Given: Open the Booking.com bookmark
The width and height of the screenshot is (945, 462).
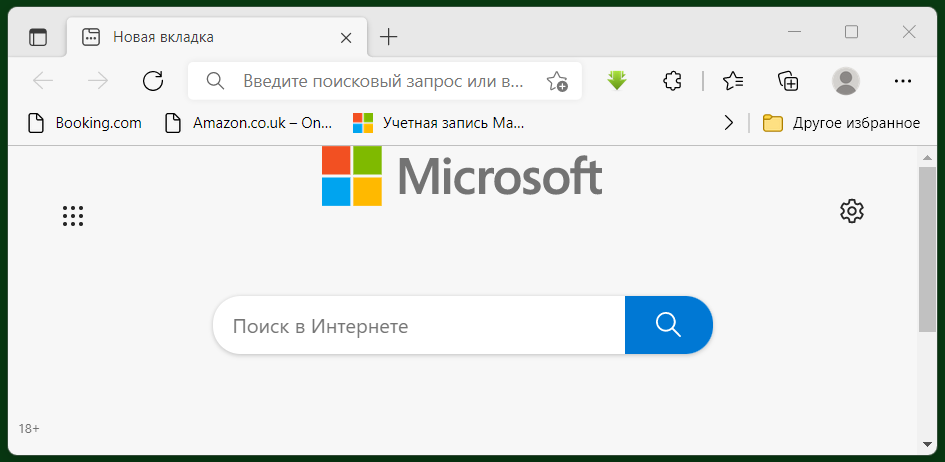Looking at the screenshot, I should coord(85,123).
